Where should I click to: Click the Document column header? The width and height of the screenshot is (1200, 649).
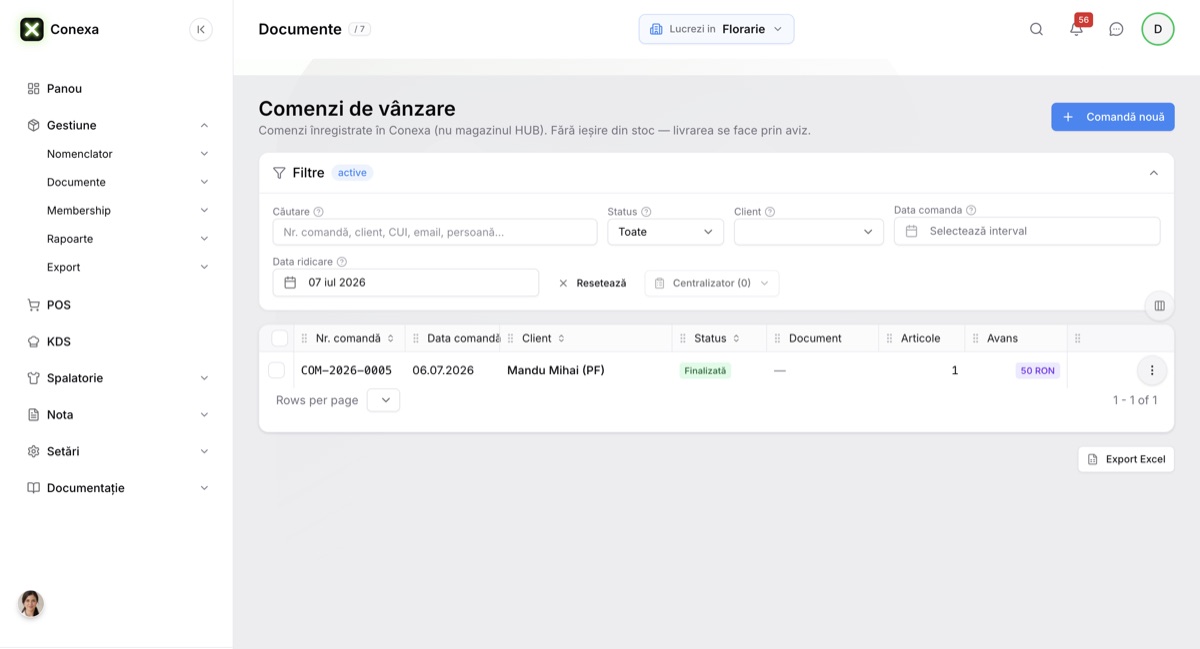815,339
